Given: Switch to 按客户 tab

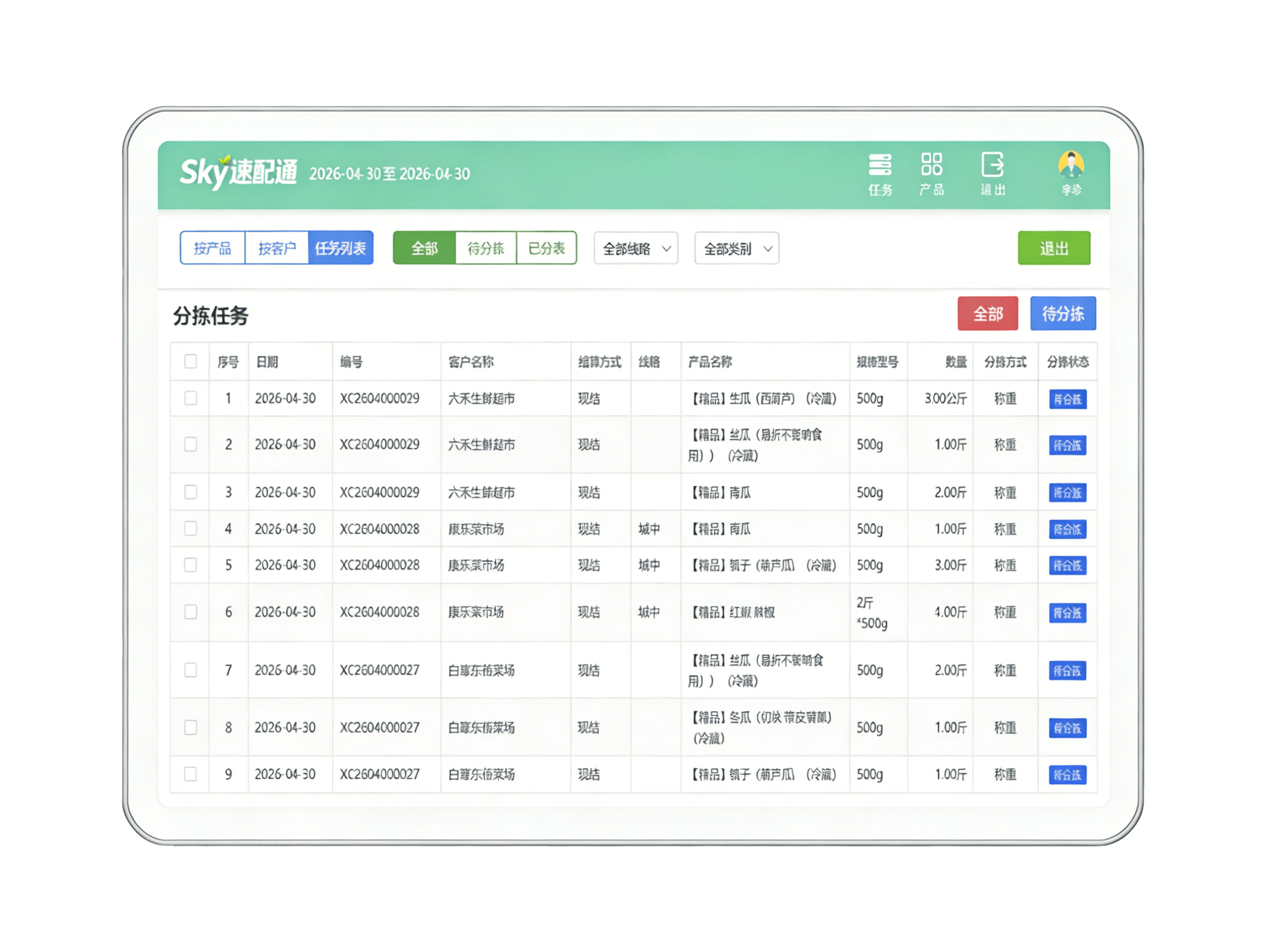Looking at the screenshot, I should [277, 248].
